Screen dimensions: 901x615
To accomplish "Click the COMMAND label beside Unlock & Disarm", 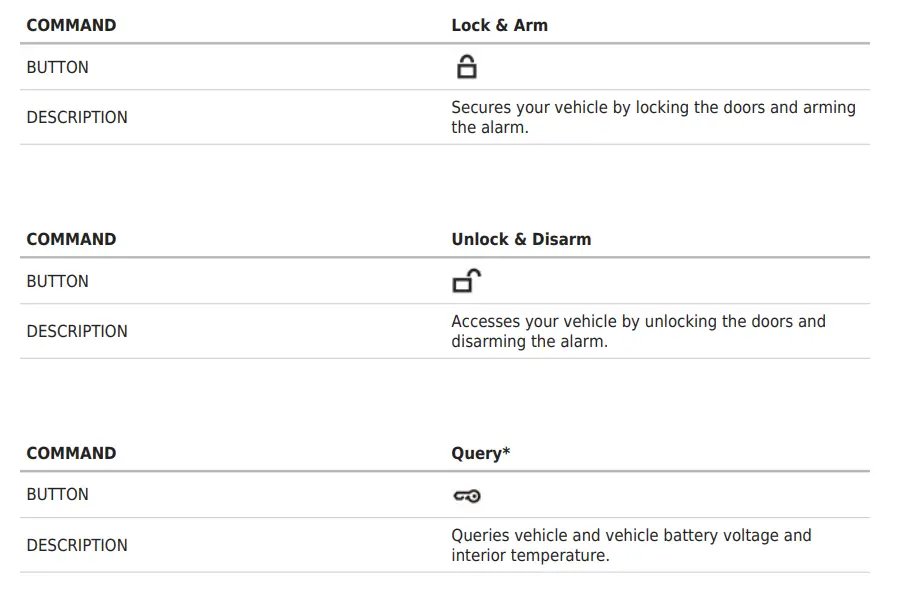I will click(71, 239).
